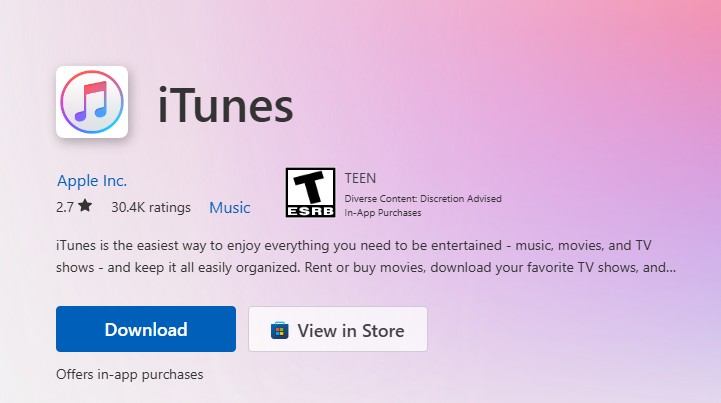Viewport: 721px width, 403px height.
Task: Expand the truncated description at the ellipsis
Action: [x=669, y=268]
